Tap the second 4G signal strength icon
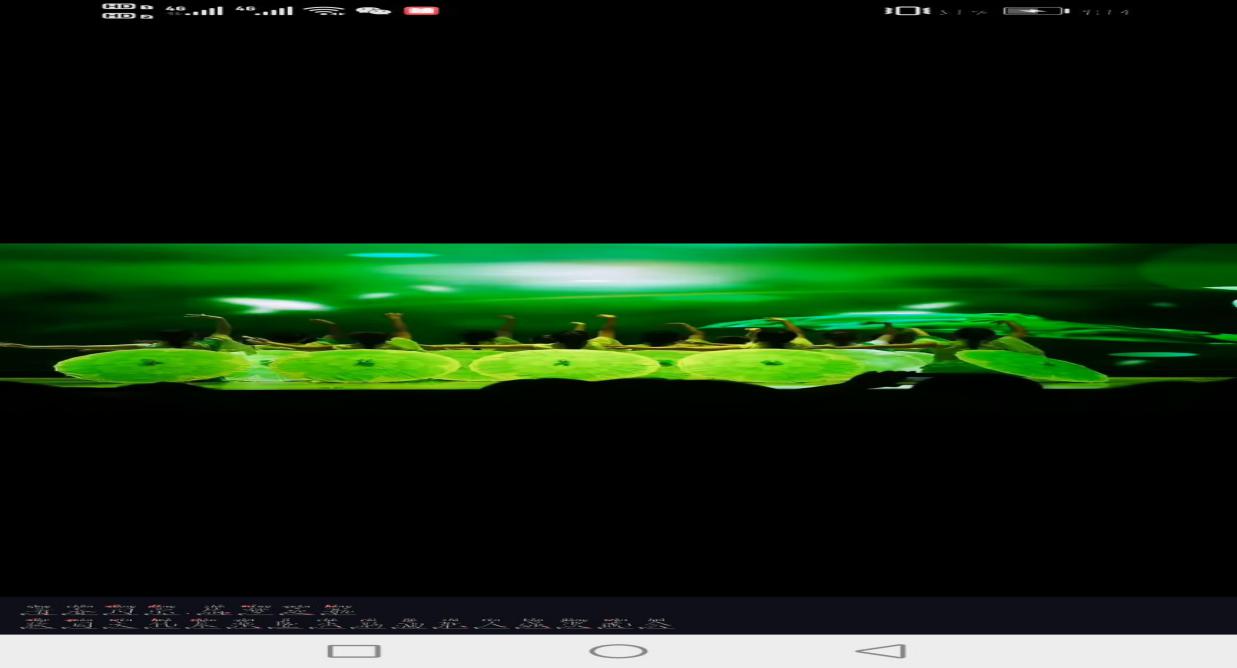The width and height of the screenshot is (1237, 668). pyautogui.click(x=264, y=11)
